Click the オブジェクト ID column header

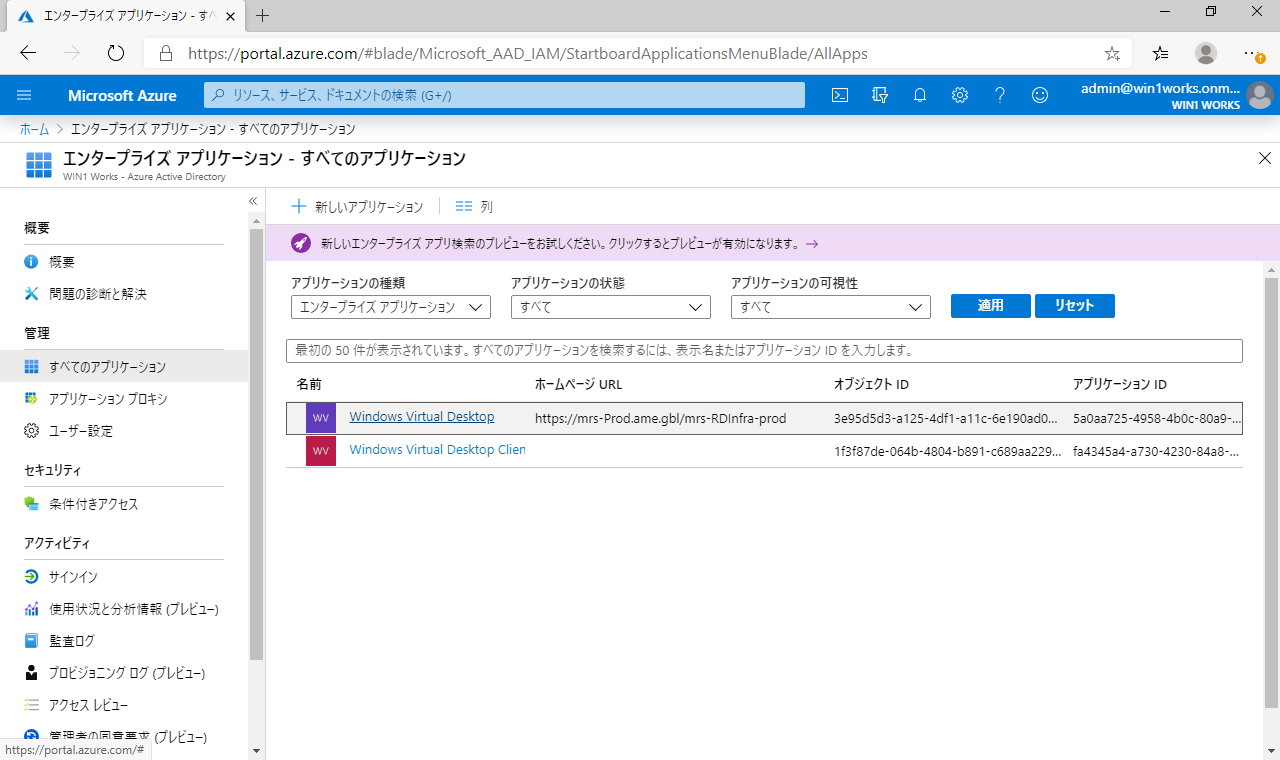(871, 384)
